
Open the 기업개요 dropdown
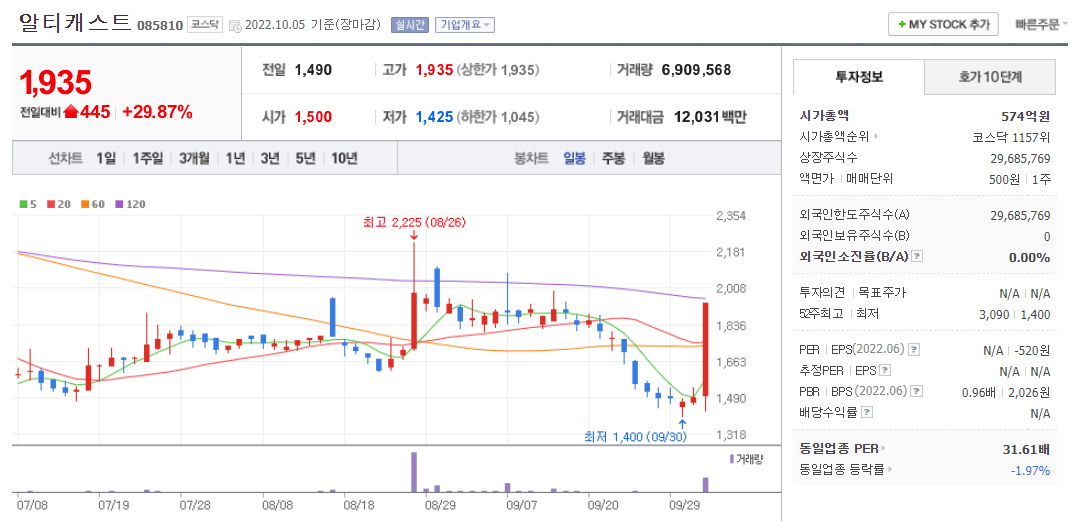coord(464,25)
